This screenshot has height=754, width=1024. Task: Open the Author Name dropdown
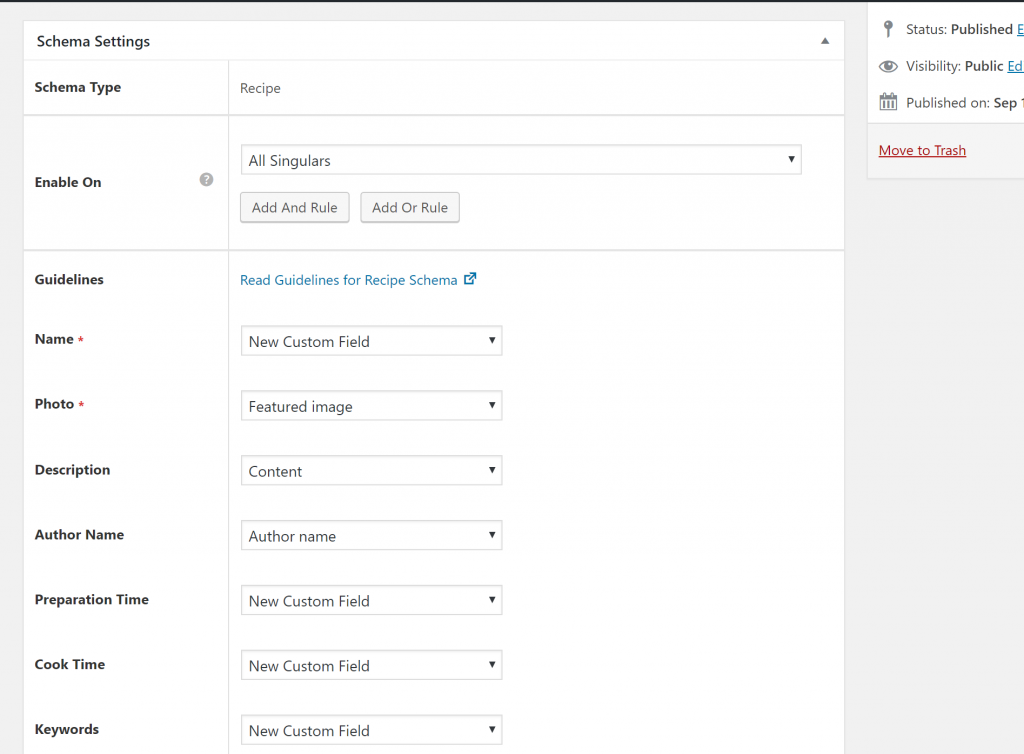coord(371,536)
